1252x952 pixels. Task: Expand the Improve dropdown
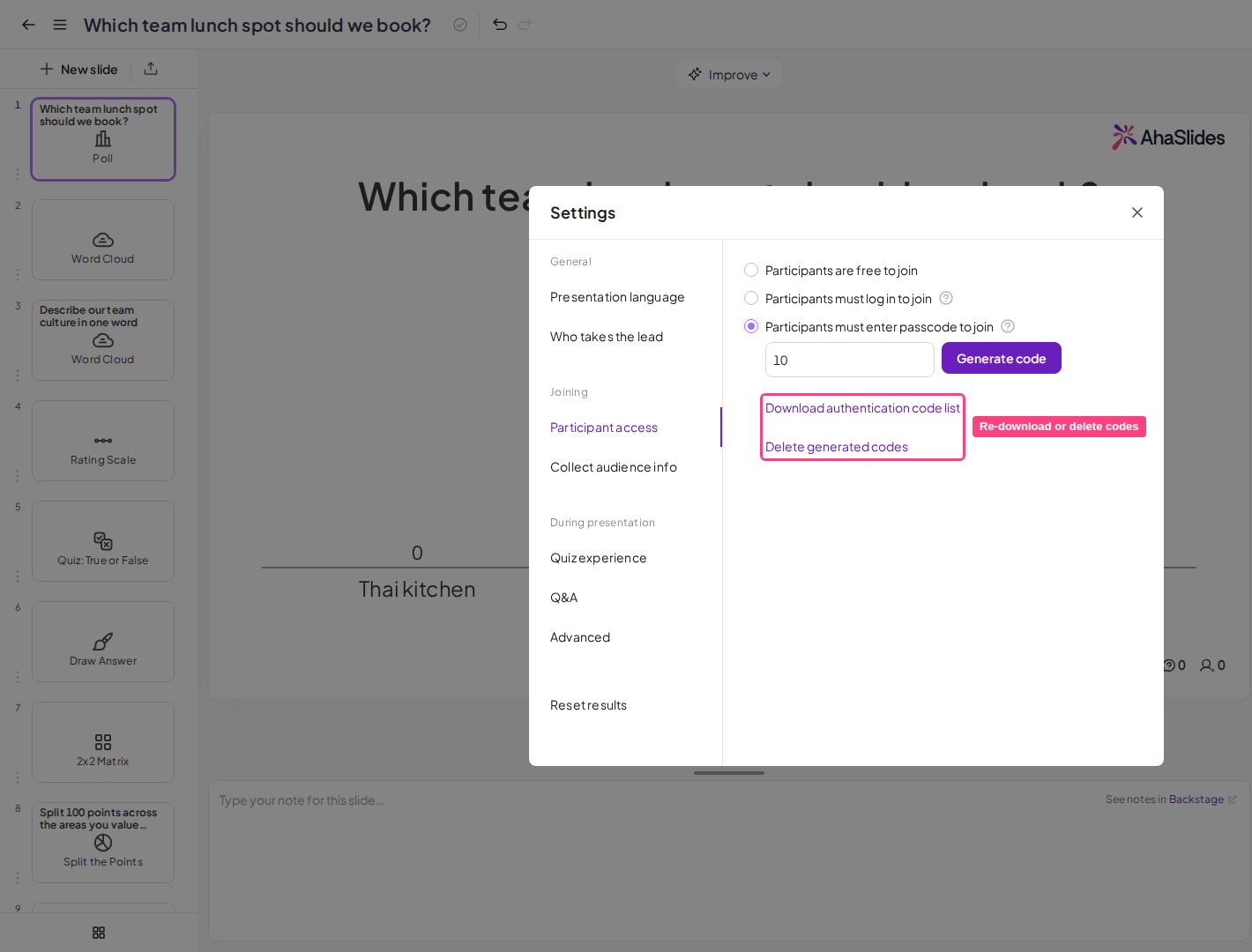pyautogui.click(x=729, y=75)
